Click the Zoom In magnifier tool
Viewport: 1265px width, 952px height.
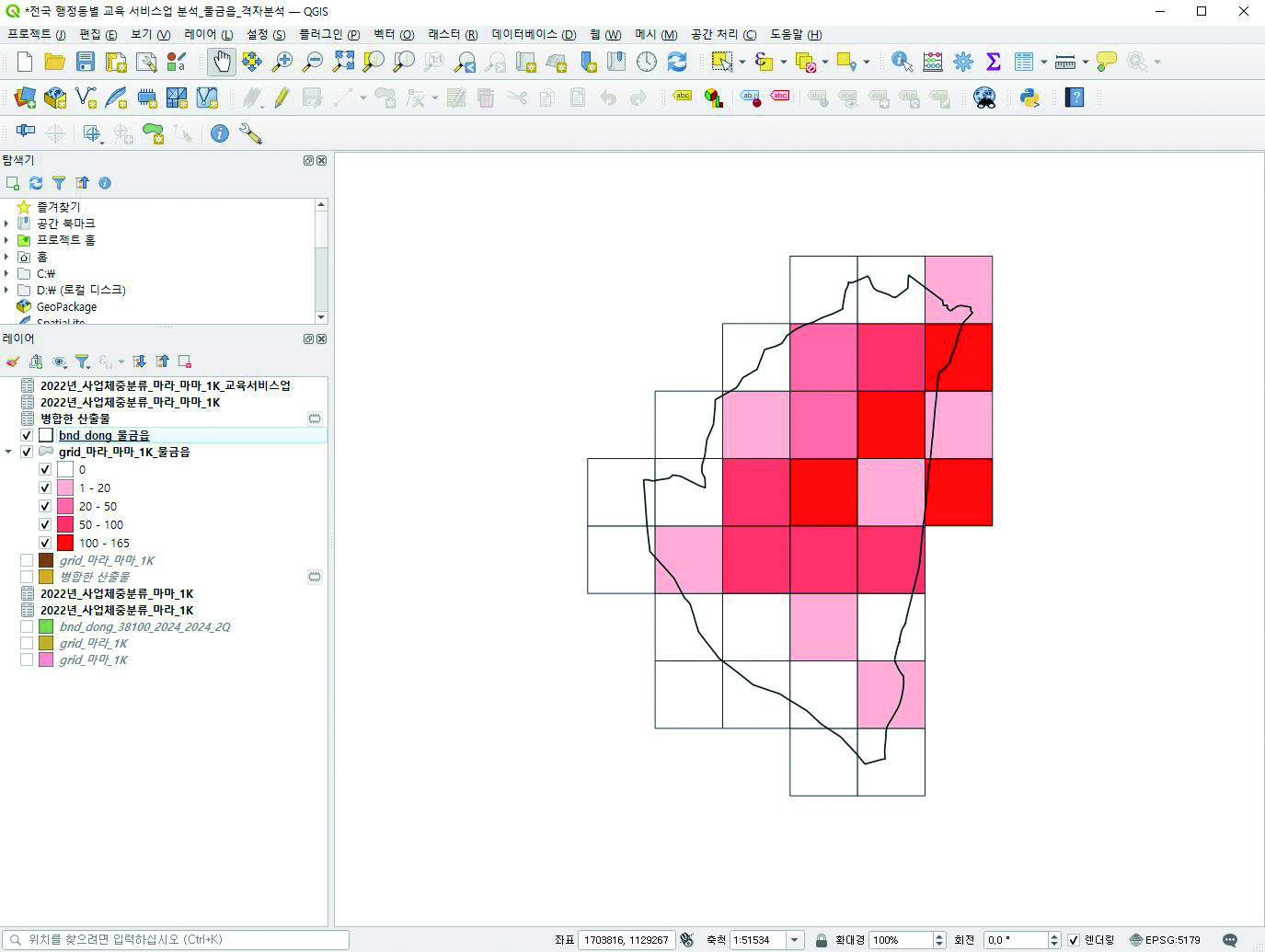(x=282, y=62)
